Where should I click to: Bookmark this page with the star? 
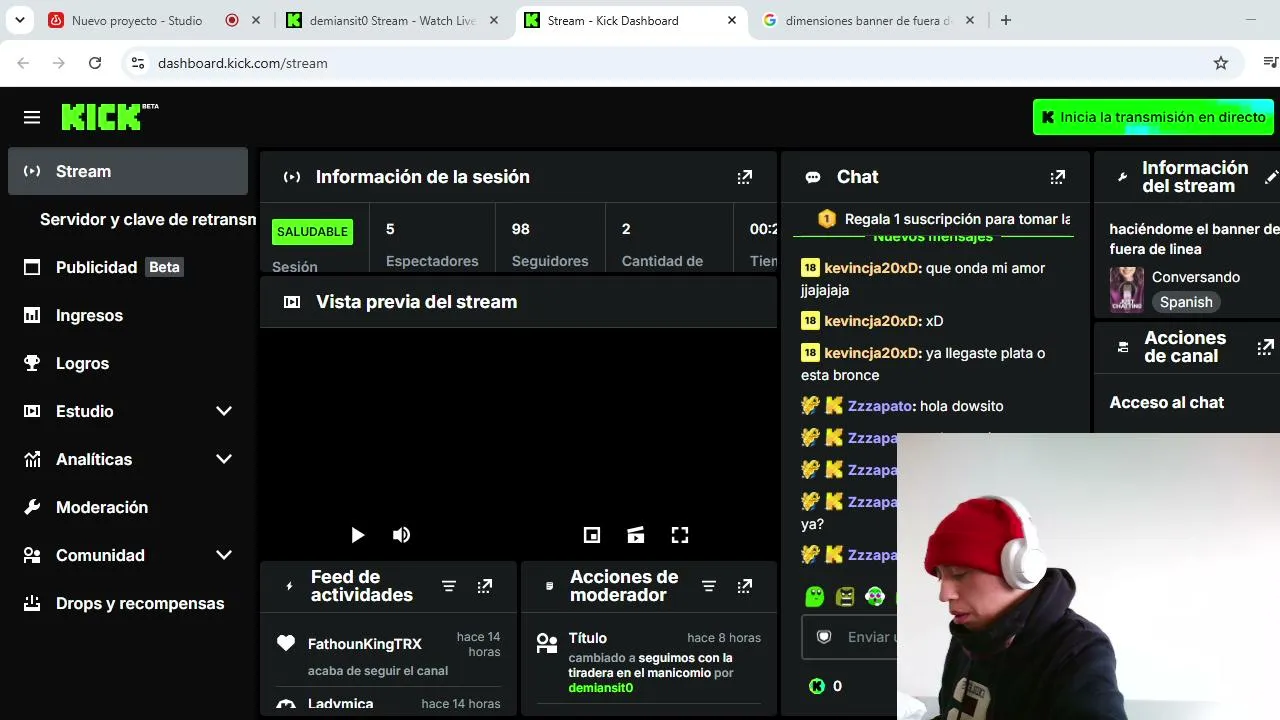(x=1221, y=63)
